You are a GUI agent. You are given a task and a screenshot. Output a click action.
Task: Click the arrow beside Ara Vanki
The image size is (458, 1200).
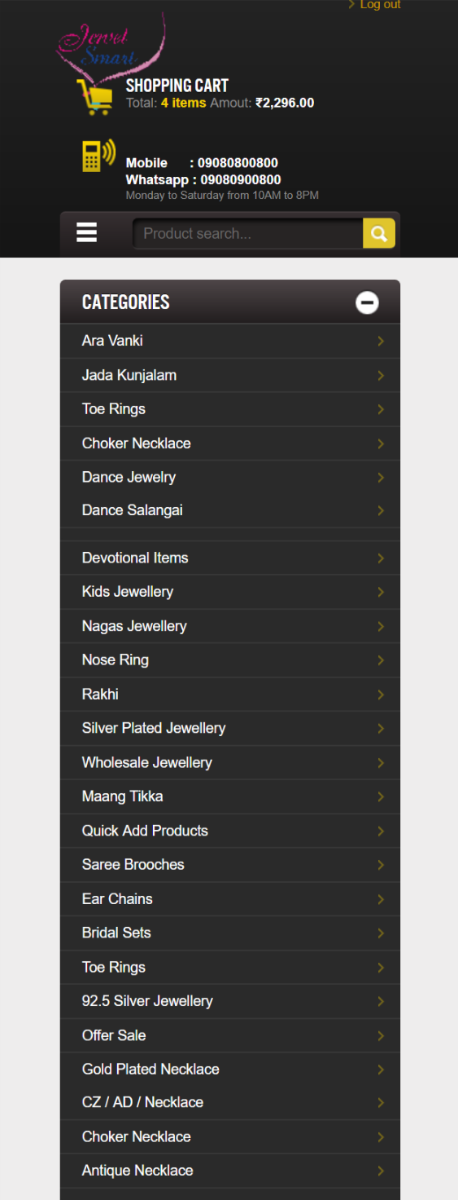tap(381, 341)
